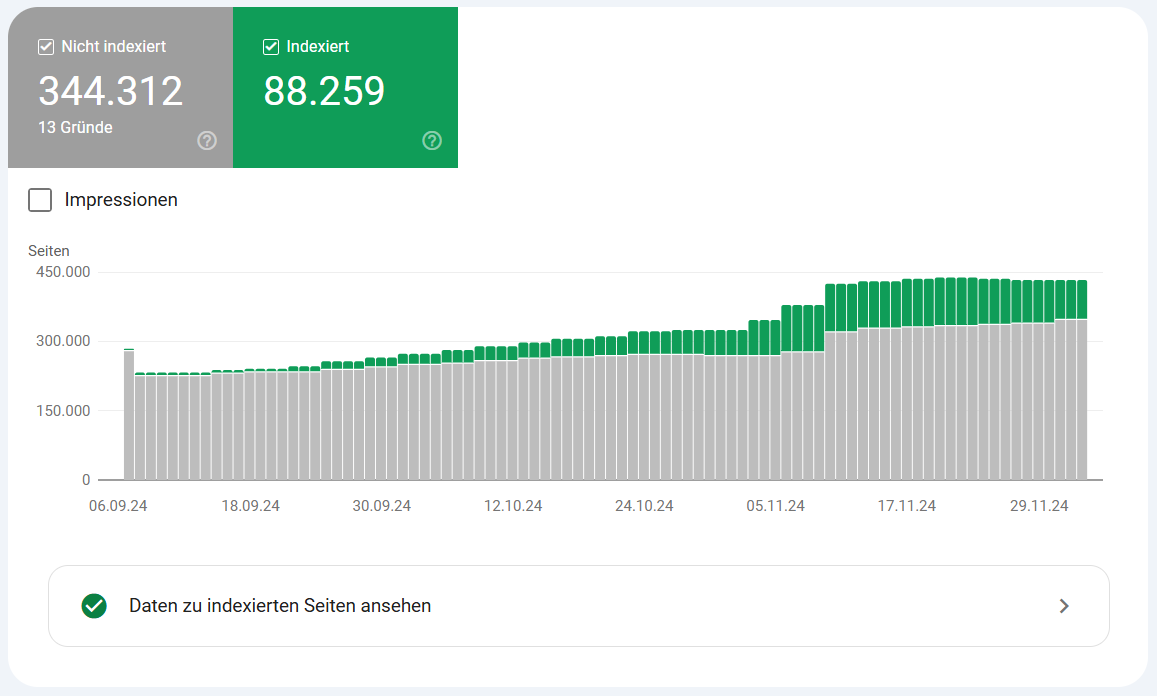Expand the bottom banner via its right chevron

(1064, 605)
